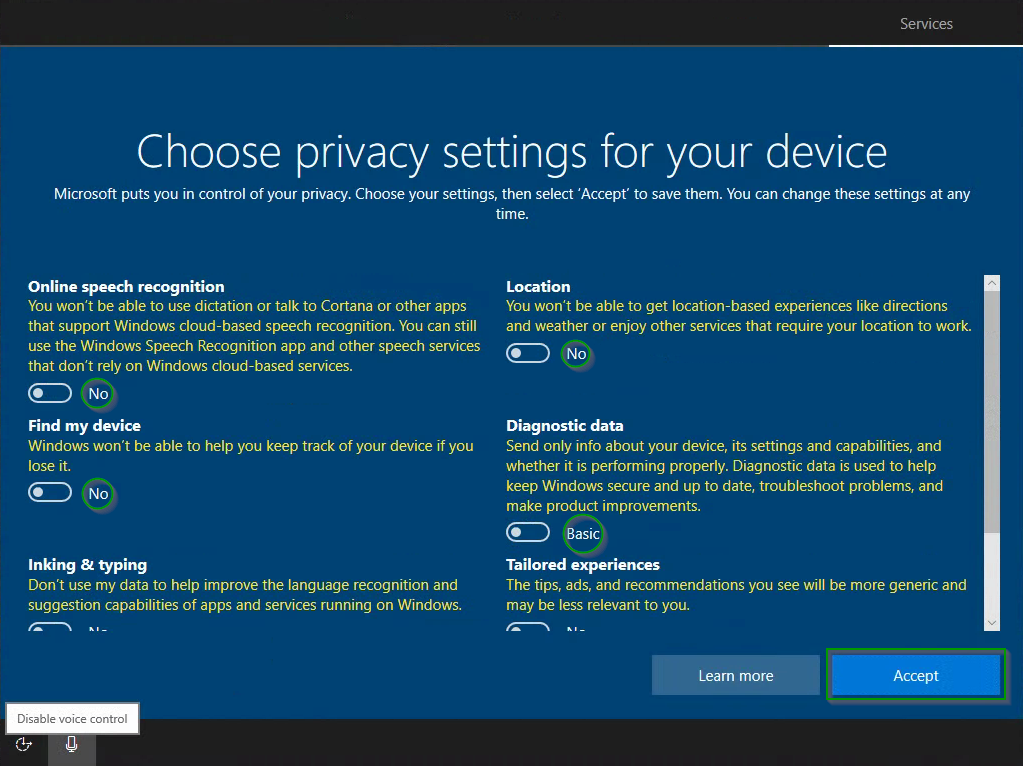Click the scrollbar up arrow

click(992, 284)
